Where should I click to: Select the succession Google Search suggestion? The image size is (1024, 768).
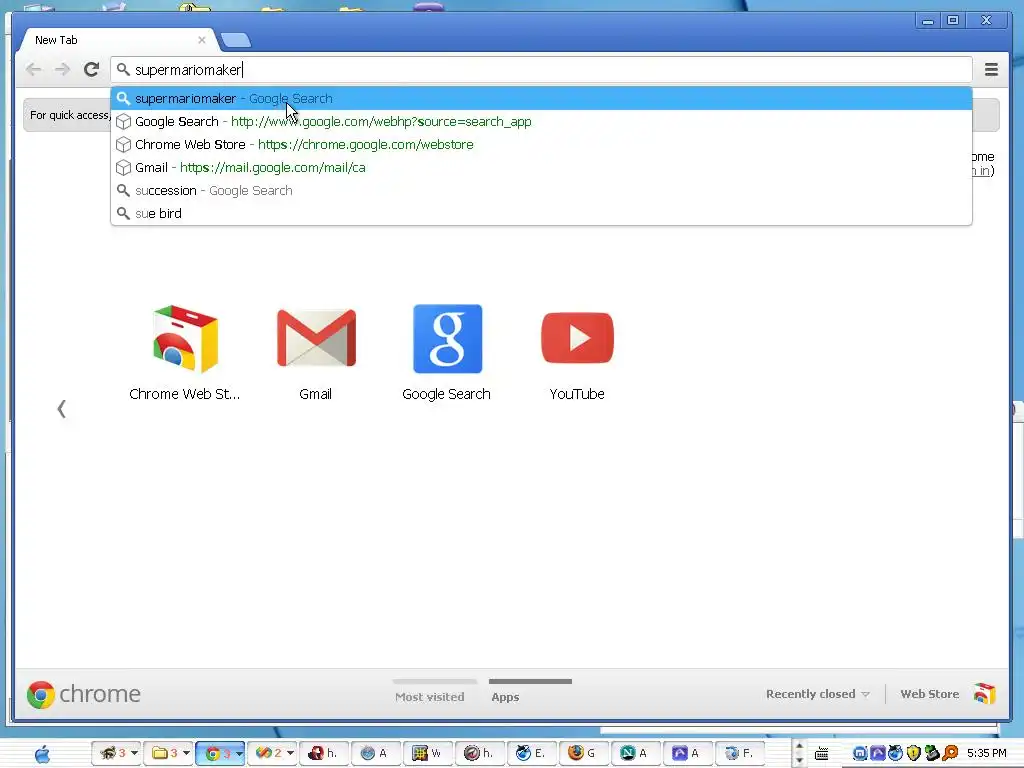click(x=541, y=190)
